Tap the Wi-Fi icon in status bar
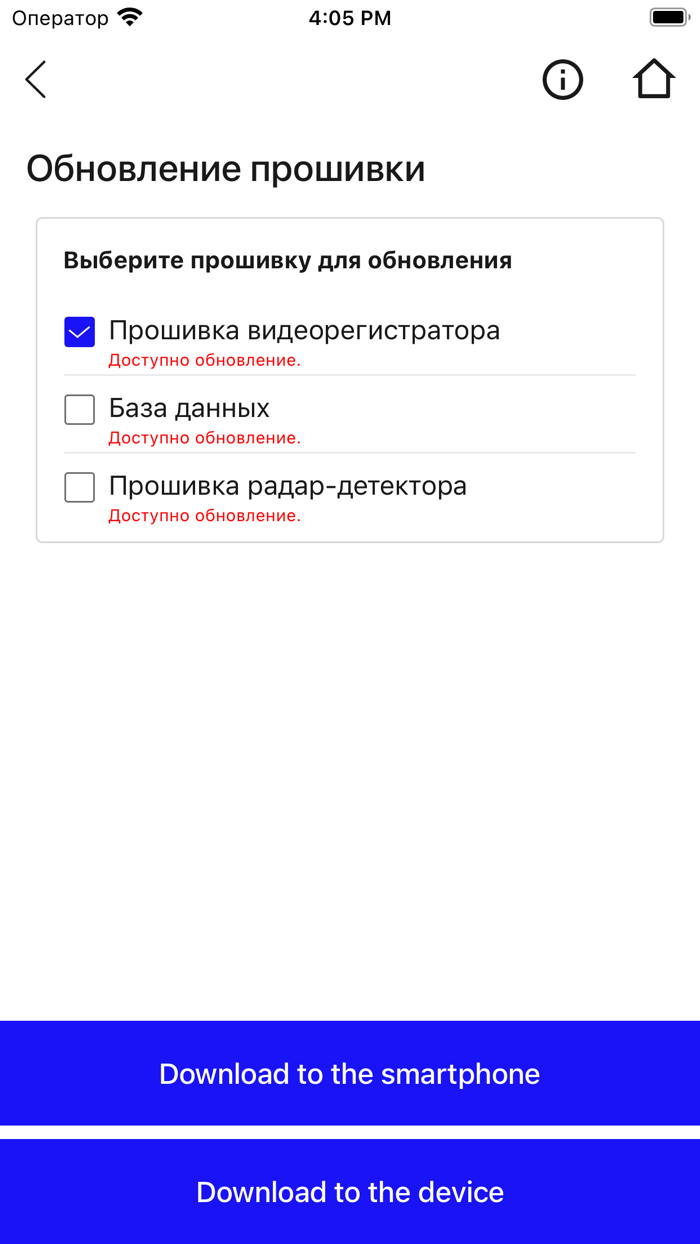The image size is (700, 1244). click(x=128, y=16)
